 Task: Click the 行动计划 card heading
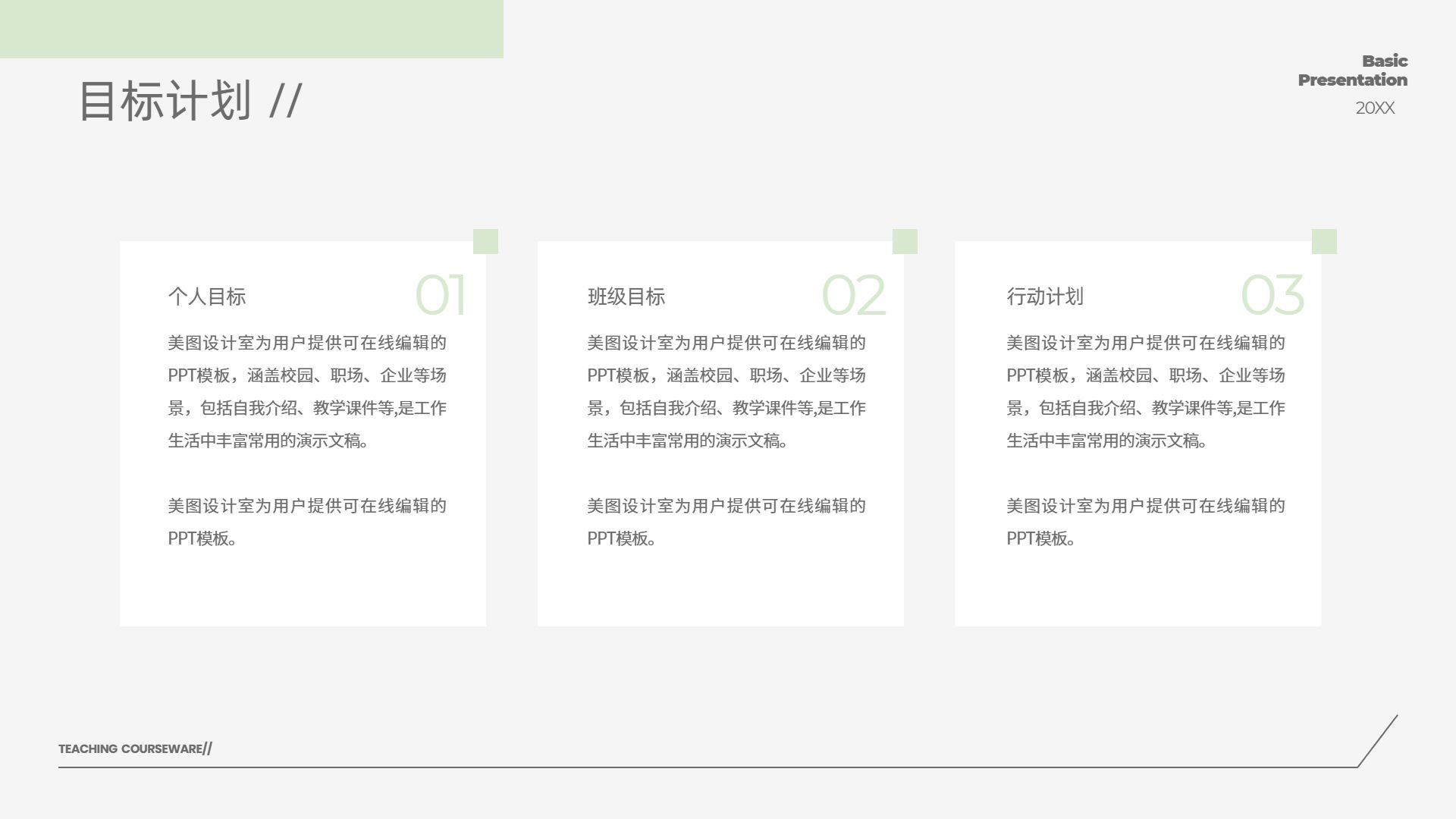click(x=1045, y=297)
